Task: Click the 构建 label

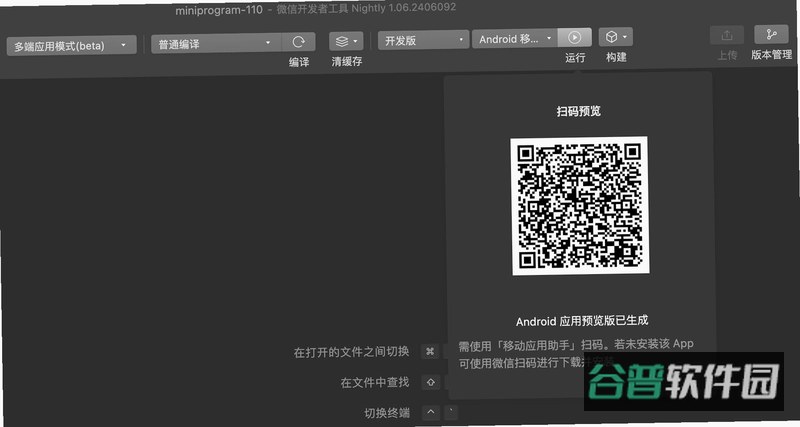Action: pos(616,57)
